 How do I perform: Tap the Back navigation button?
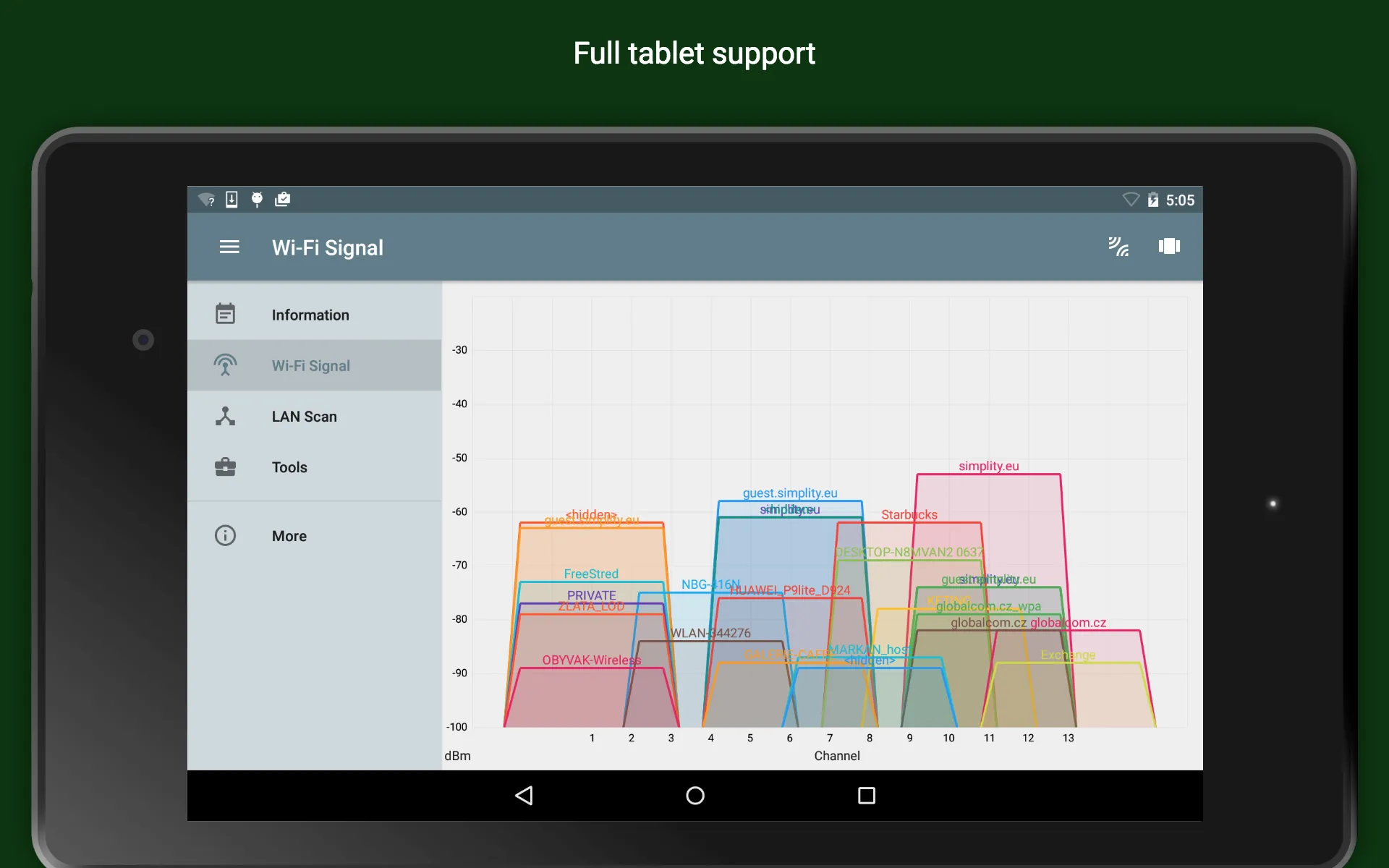pyautogui.click(x=524, y=796)
